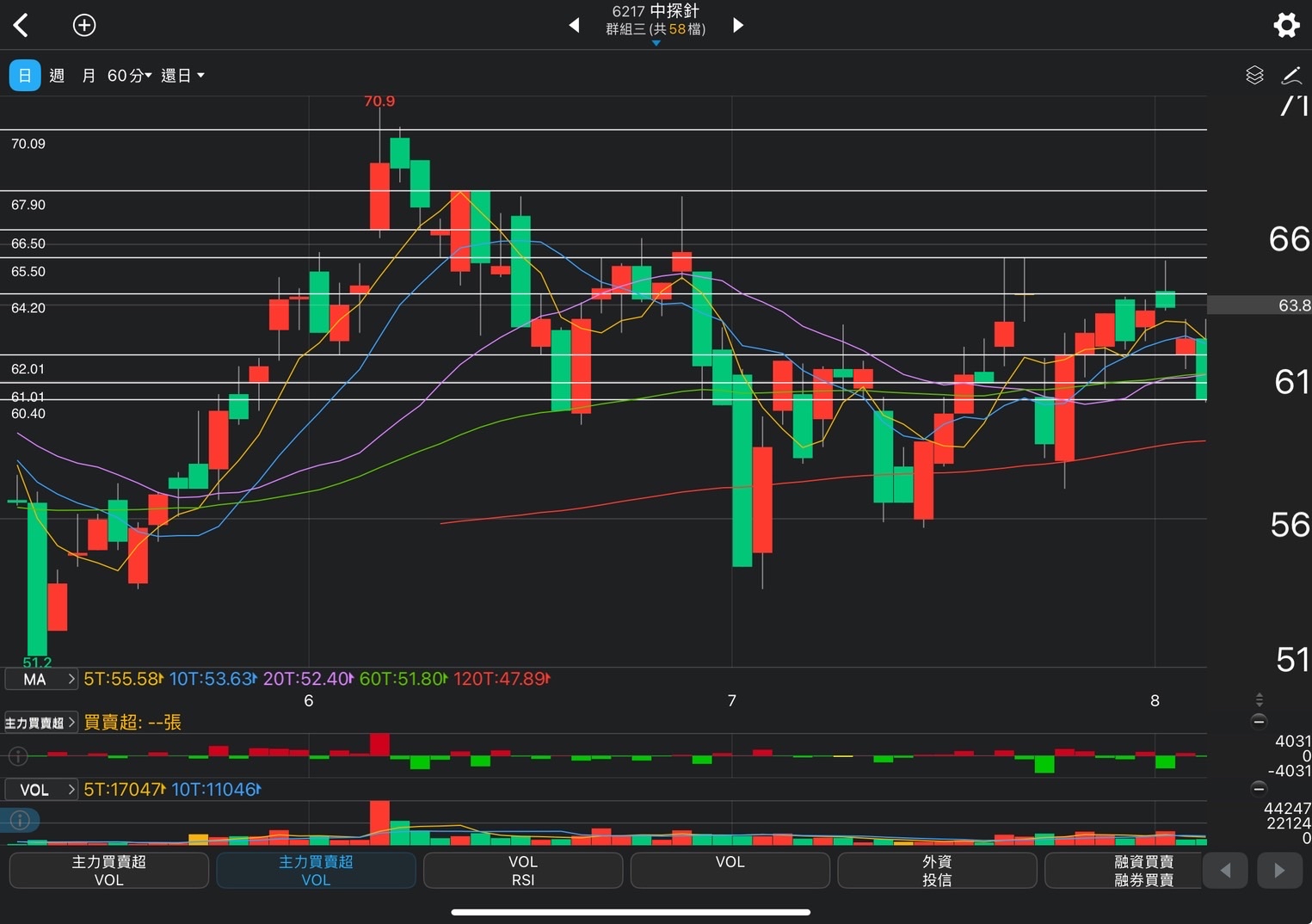This screenshot has height=924, width=1312.
Task: Select daily 日 chart period
Action: [x=25, y=76]
